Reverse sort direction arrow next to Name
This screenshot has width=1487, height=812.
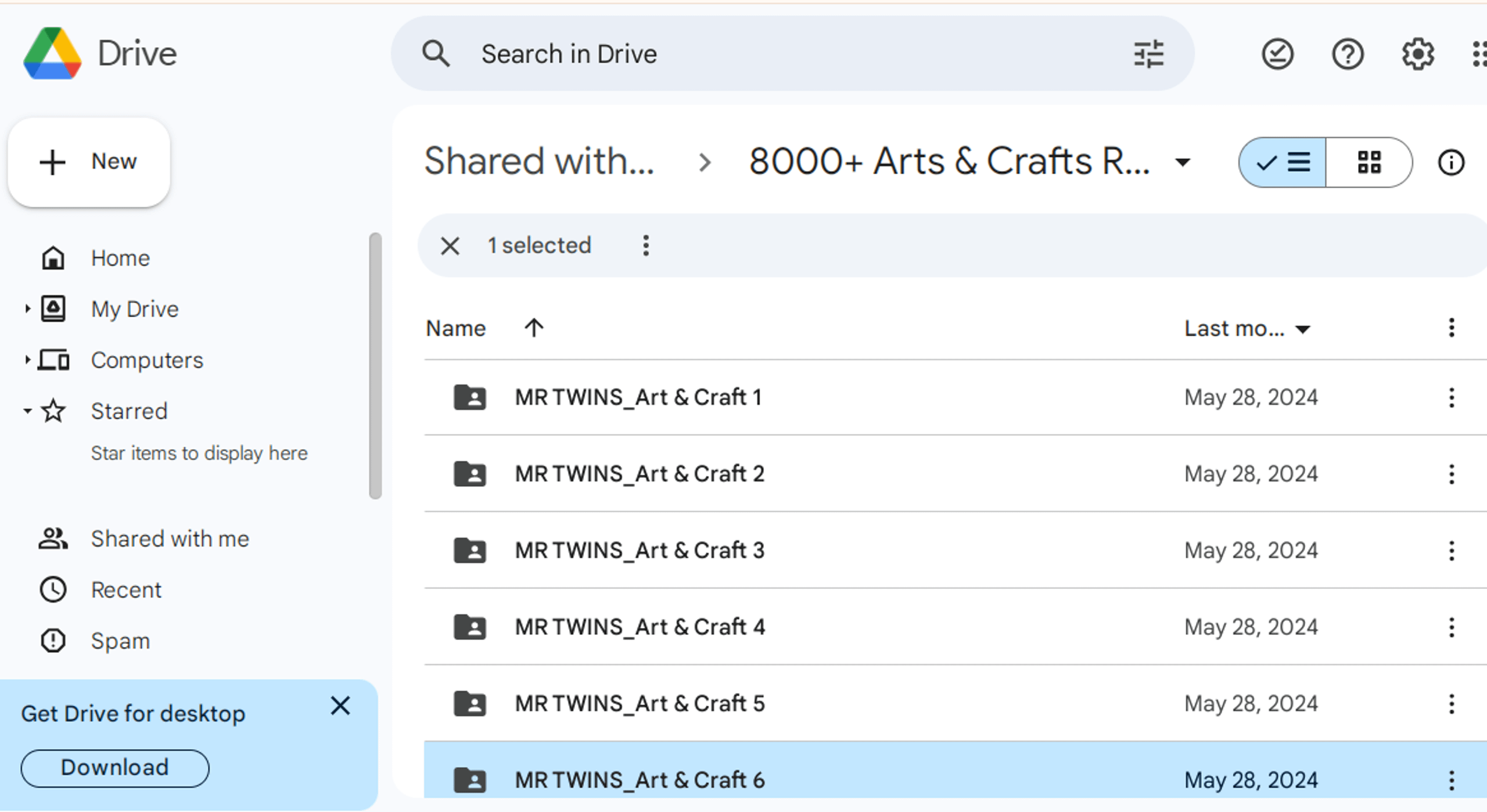(x=534, y=328)
